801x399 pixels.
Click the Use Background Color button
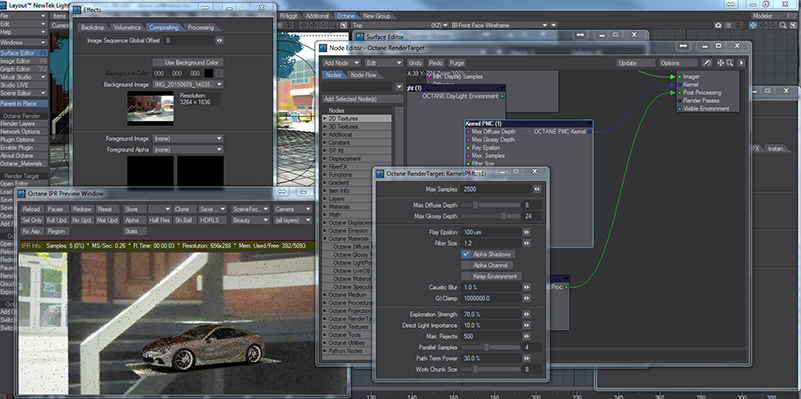click(189, 62)
